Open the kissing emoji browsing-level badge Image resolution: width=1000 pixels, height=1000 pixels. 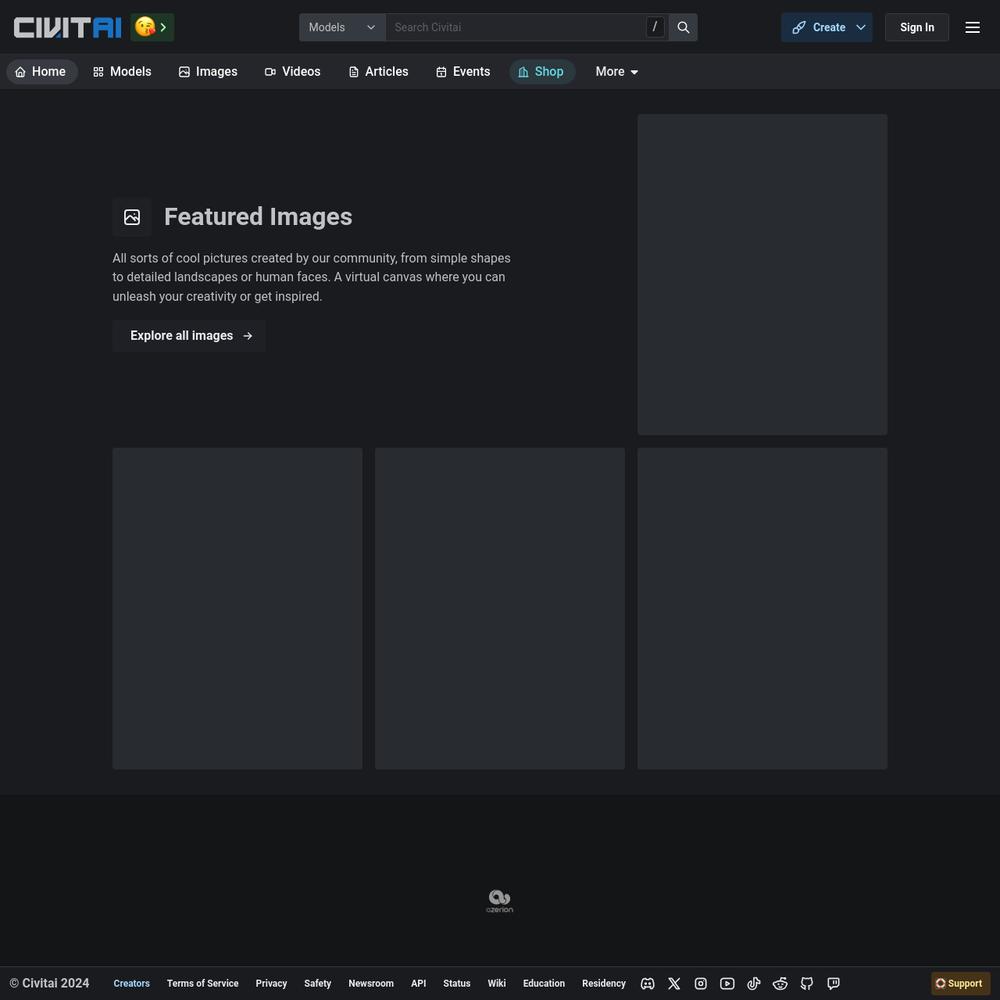click(x=152, y=27)
